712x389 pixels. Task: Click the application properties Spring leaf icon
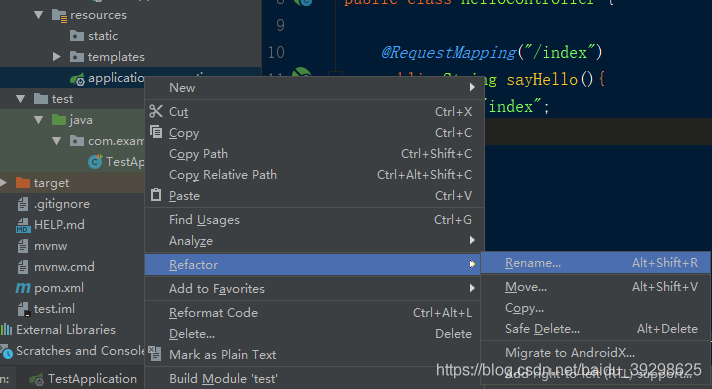(77, 79)
